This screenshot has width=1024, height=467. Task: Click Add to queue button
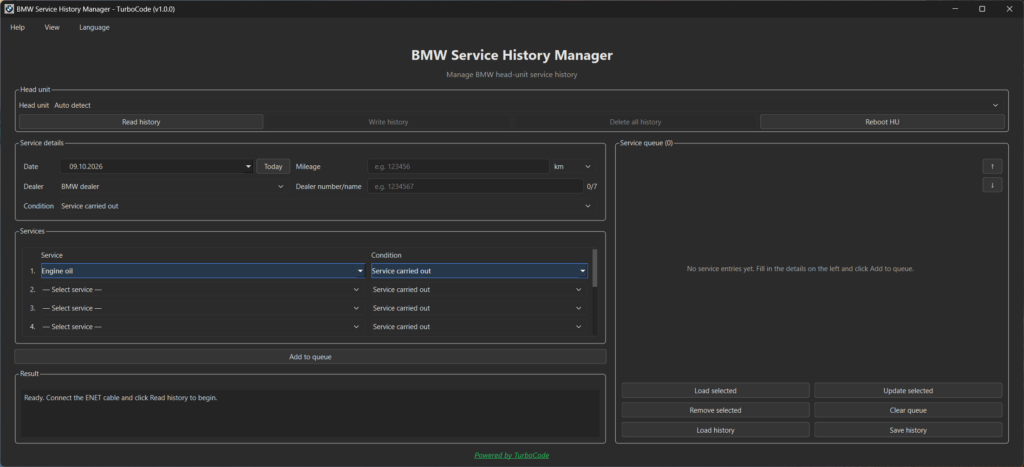310,357
